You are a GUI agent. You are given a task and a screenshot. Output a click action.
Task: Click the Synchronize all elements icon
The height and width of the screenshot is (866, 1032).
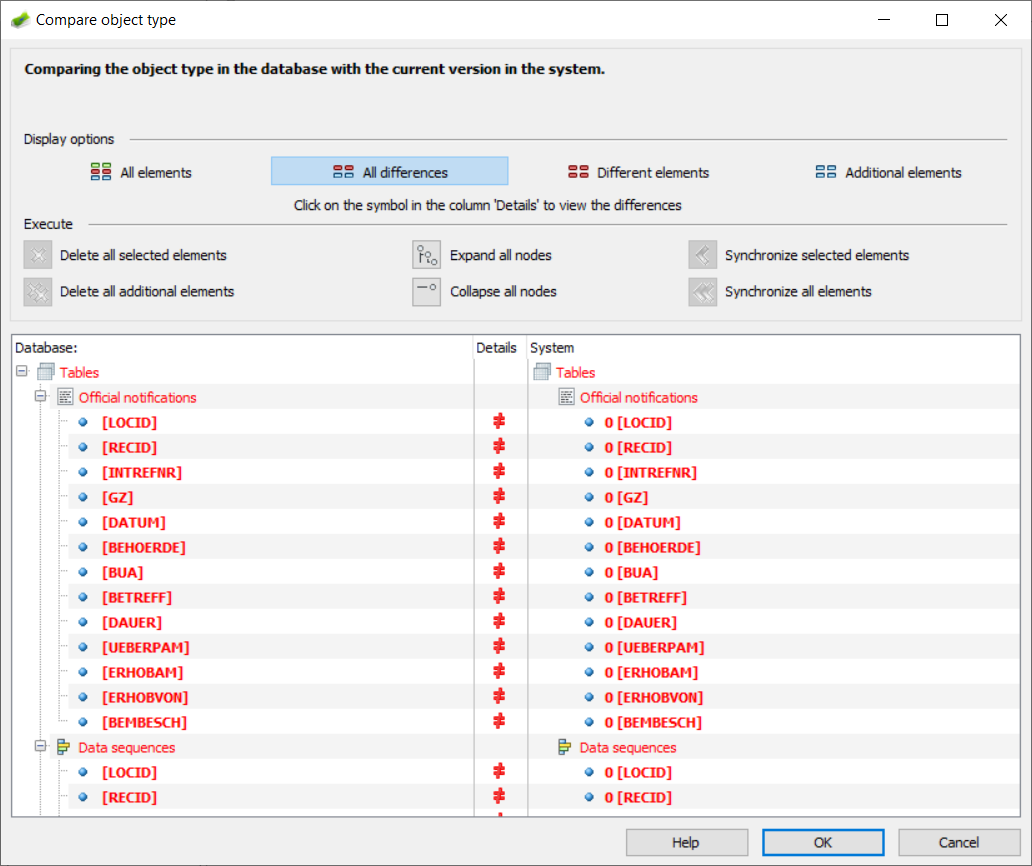pyautogui.click(x=703, y=291)
